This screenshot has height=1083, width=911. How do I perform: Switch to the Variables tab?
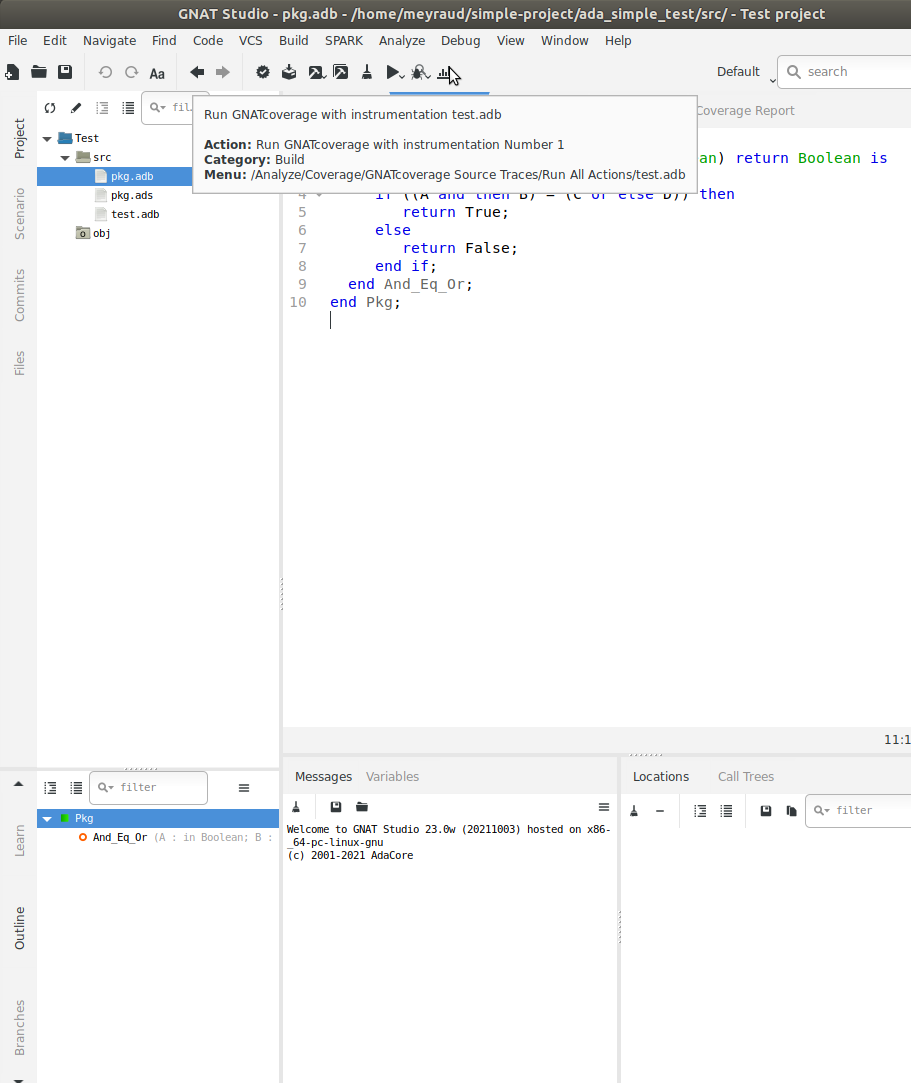coord(392,776)
